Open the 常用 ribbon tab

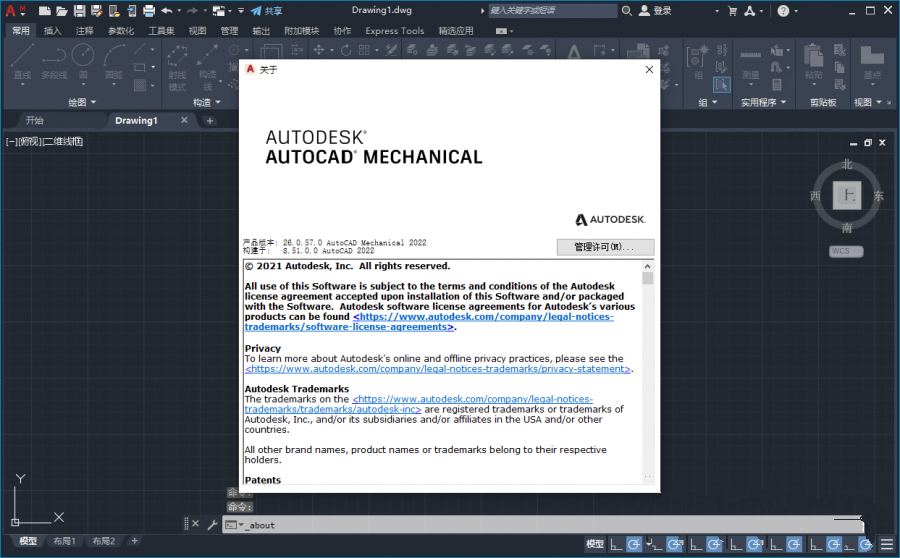(21, 31)
